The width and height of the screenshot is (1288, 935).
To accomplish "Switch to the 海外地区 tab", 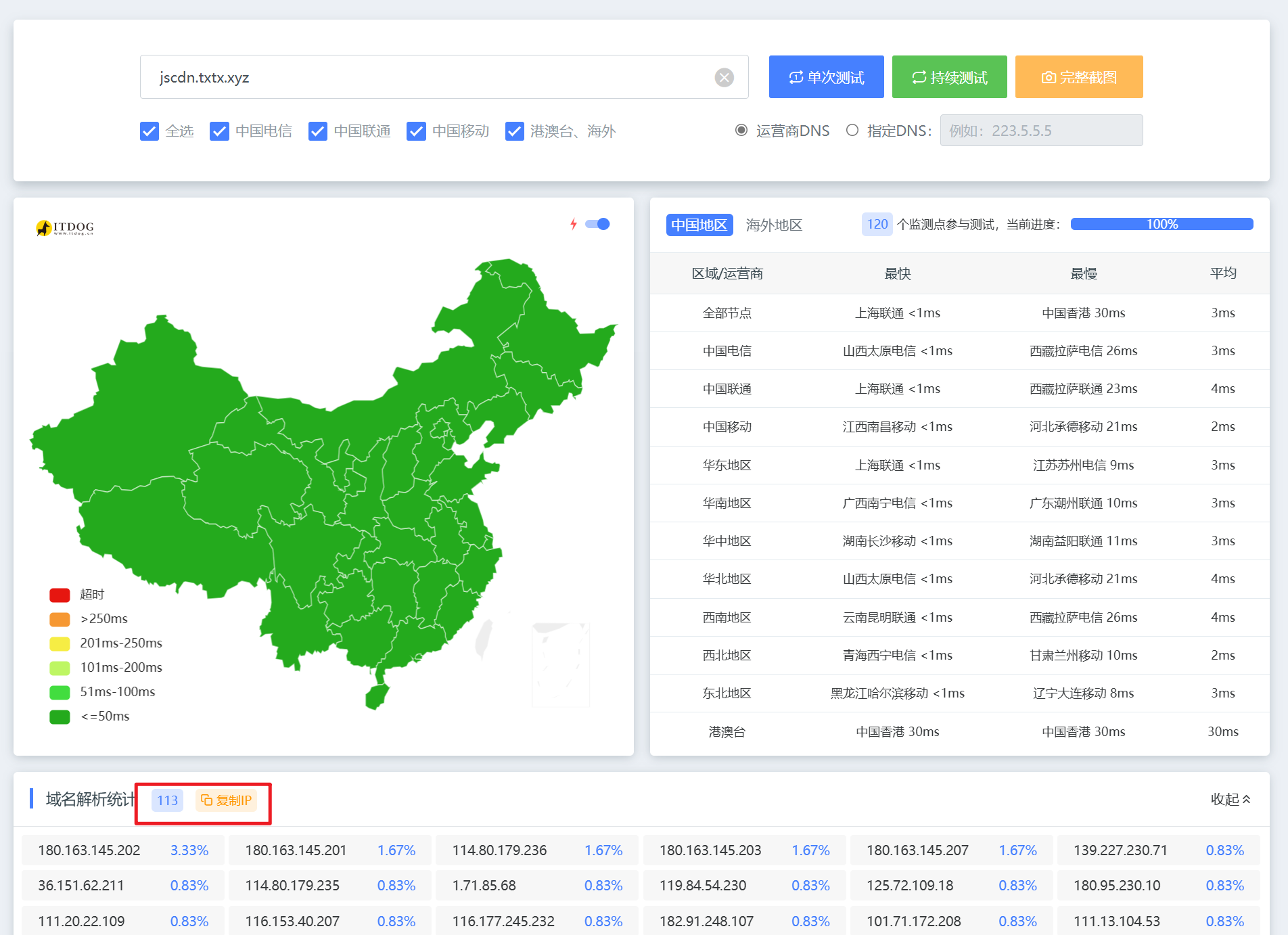I will click(774, 225).
